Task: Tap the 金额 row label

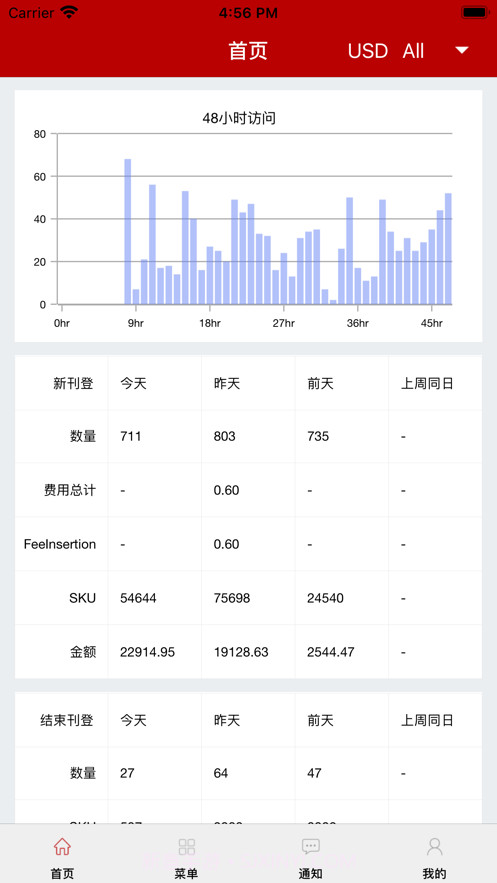Action: tap(83, 652)
